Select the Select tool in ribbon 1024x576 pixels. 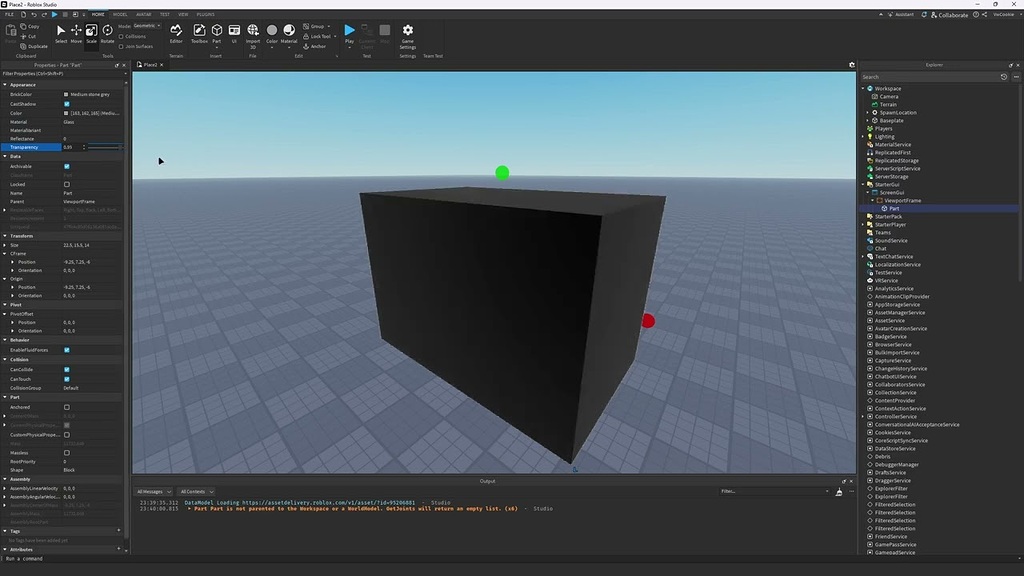point(61,33)
